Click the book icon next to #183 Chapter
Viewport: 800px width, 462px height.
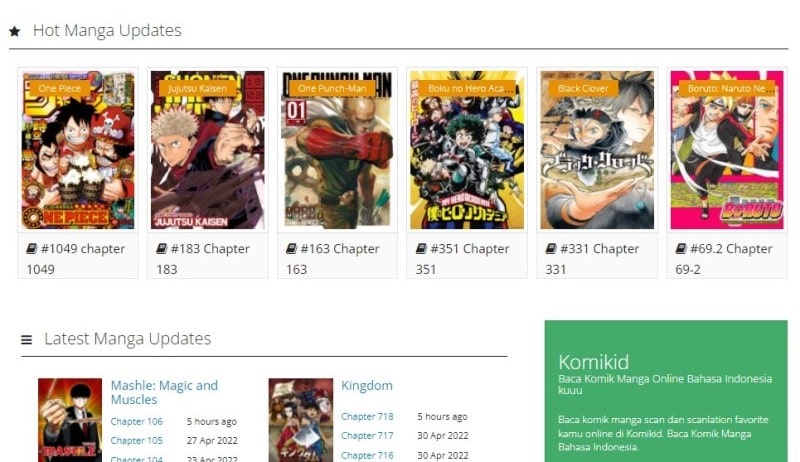(x=162, y=248)
